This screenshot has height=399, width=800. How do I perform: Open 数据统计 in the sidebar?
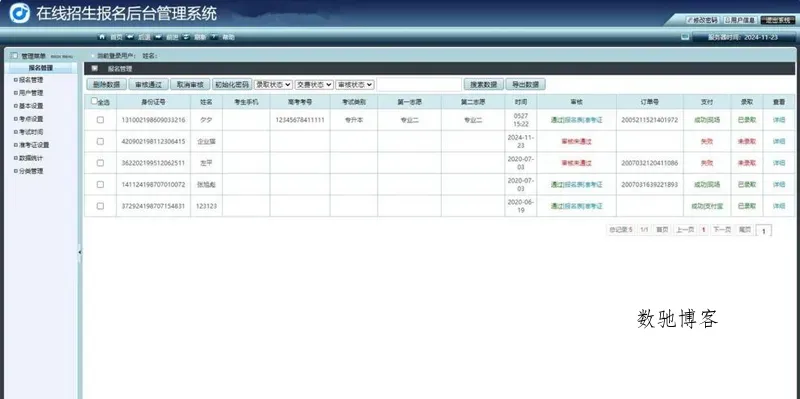pos(31,158)
